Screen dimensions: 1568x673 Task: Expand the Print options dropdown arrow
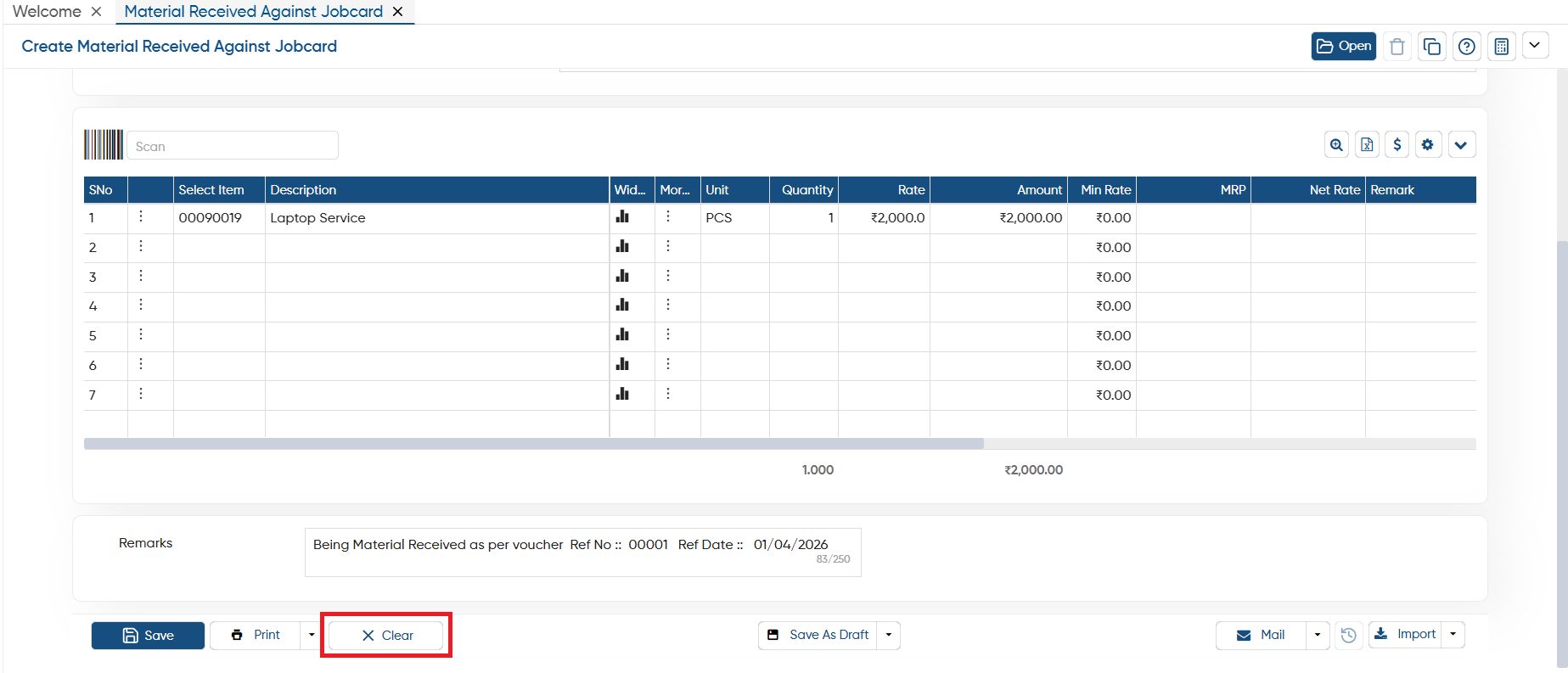pos(312,635)
